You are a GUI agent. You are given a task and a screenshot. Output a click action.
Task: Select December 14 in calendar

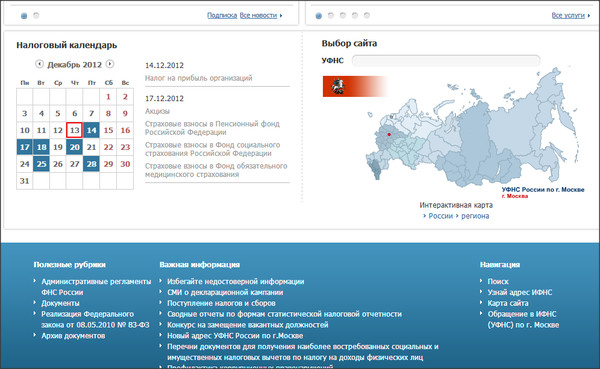click(x=91, y=130)
